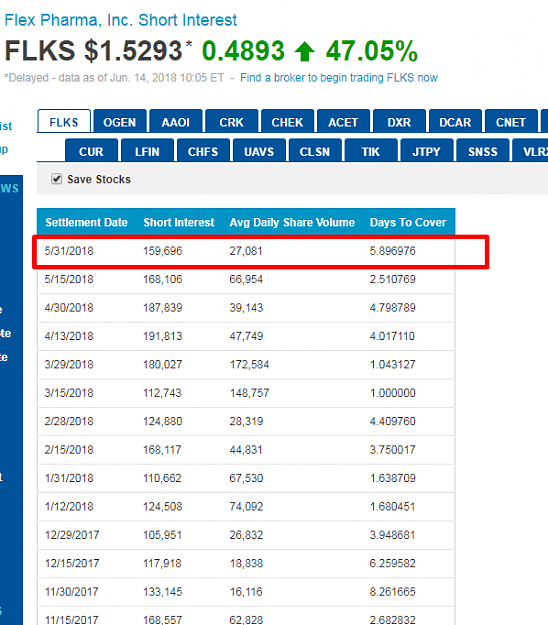Open the AAOI ticker tab
The width and height of the screenshot is (548, 625).
(176, 121)
